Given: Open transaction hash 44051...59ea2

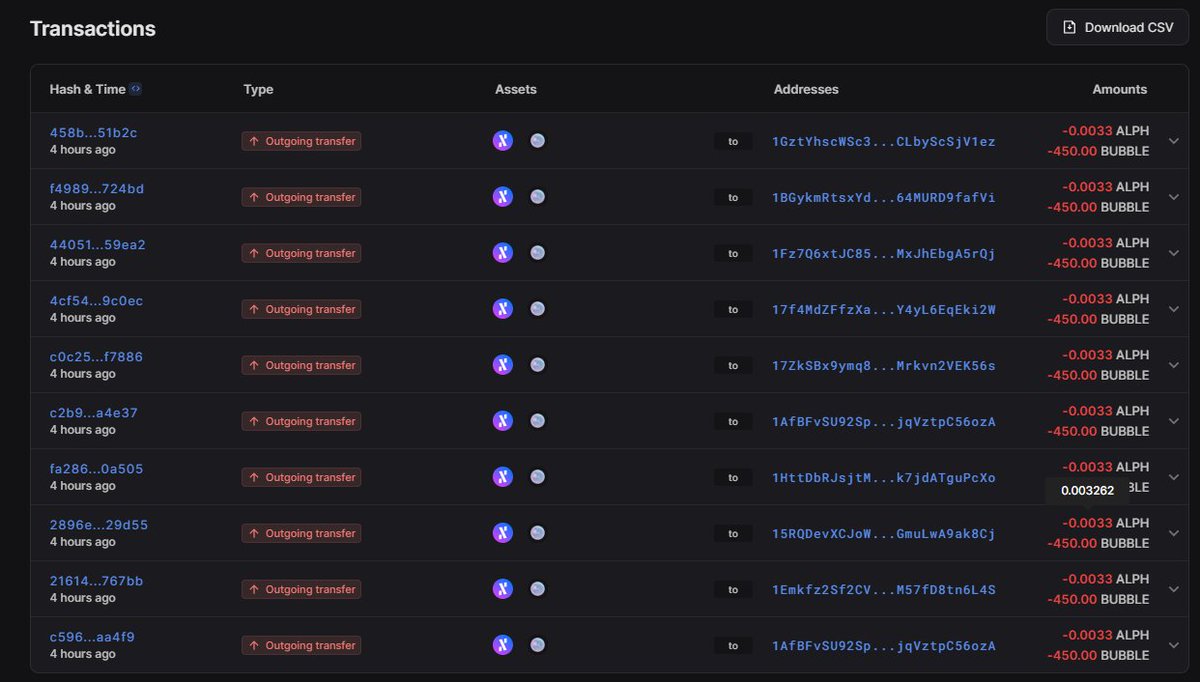Looking at the screenshot, I should coord(97,245).
